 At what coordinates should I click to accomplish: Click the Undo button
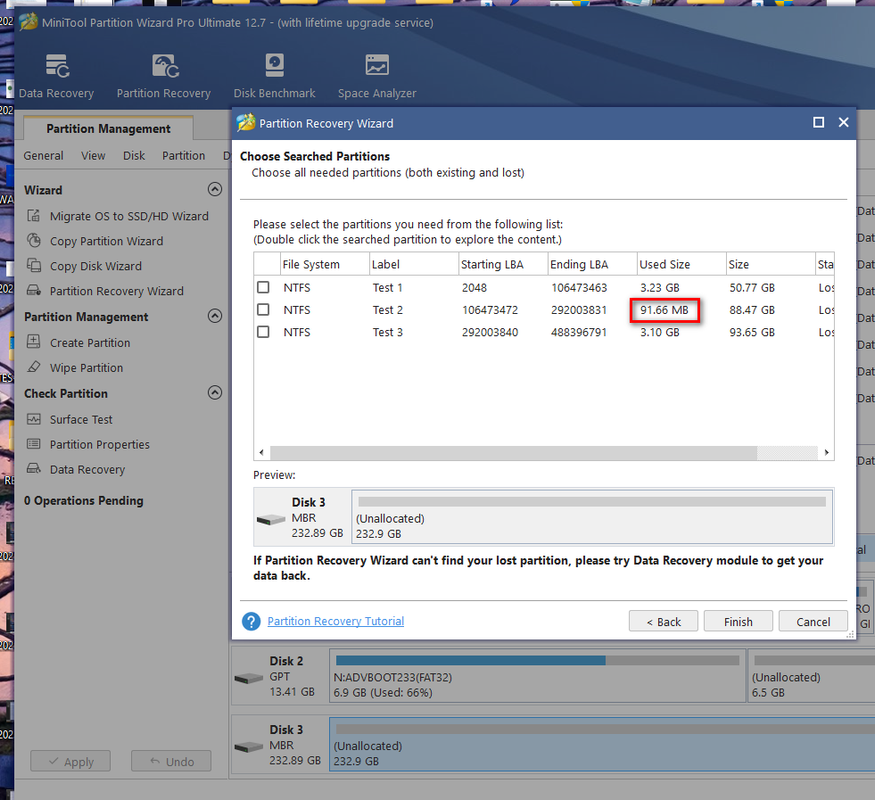(171, 761)
